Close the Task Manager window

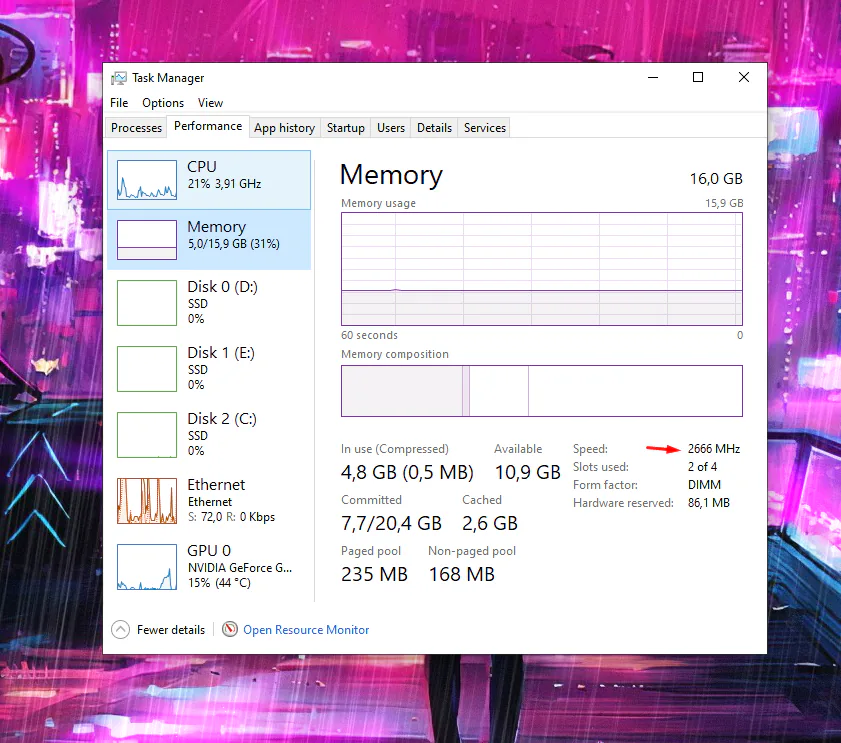(744, 77)
